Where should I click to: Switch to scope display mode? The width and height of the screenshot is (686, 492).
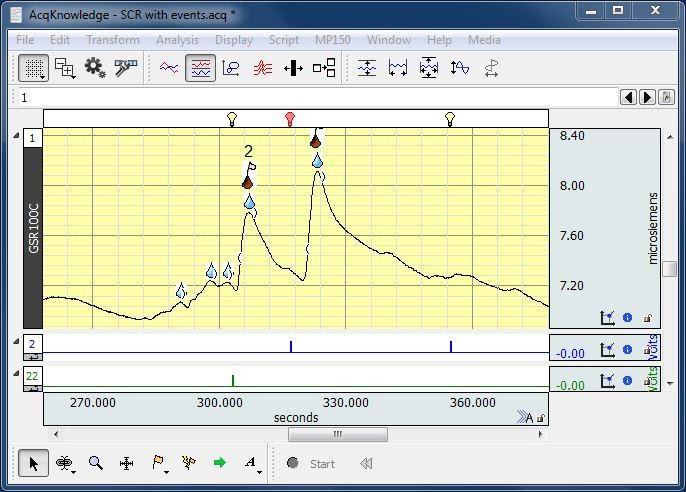point(200,68)
